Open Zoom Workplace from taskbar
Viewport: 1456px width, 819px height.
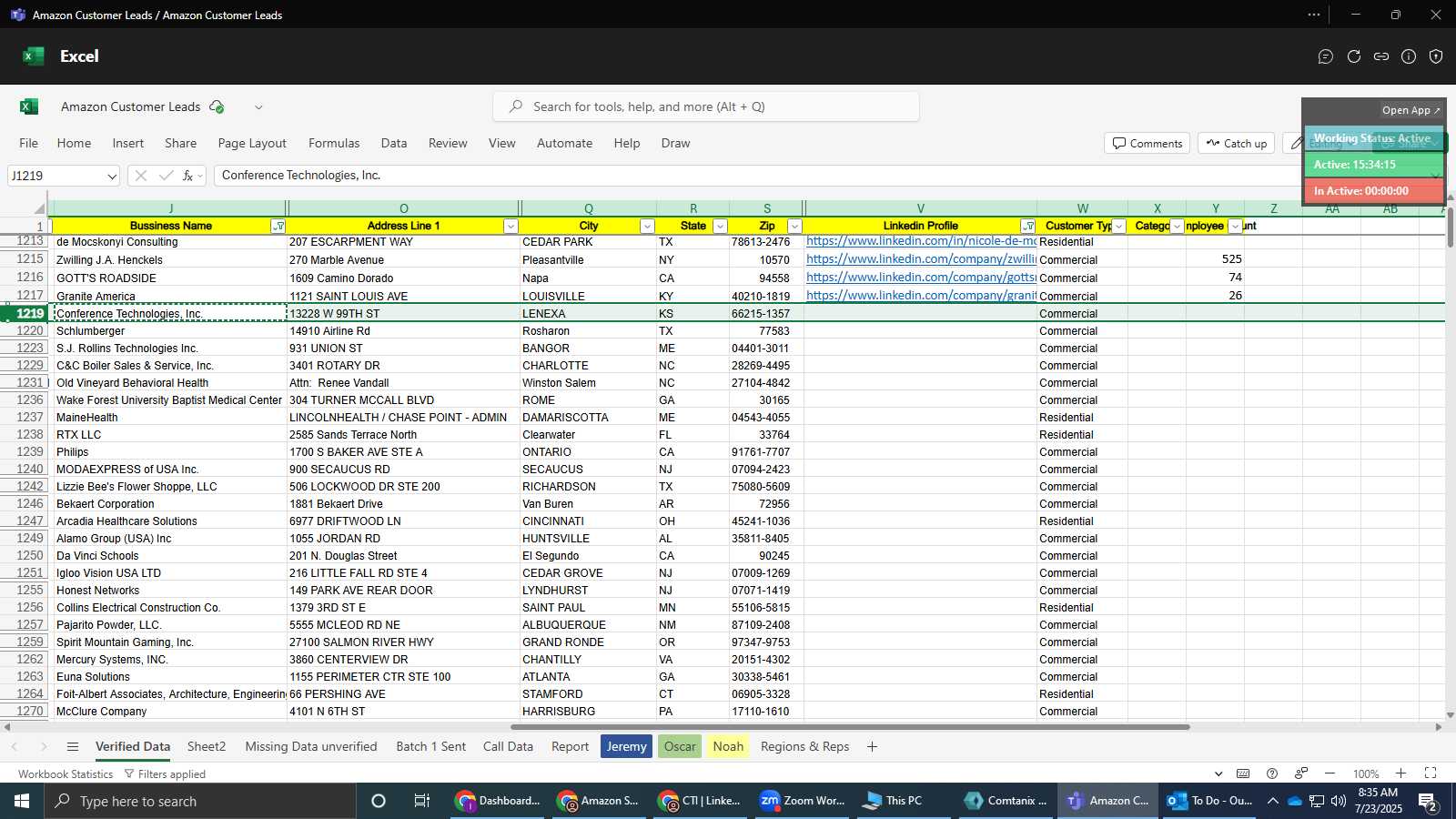[x=803, y=801]
